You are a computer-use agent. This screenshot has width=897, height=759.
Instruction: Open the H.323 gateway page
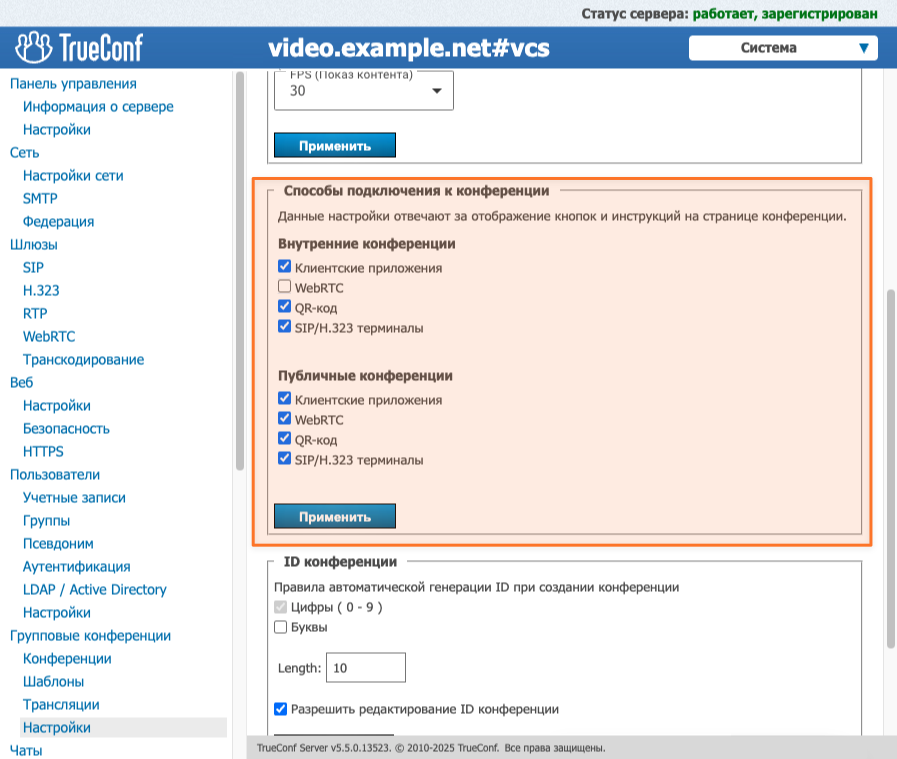(x=41, y=291)
